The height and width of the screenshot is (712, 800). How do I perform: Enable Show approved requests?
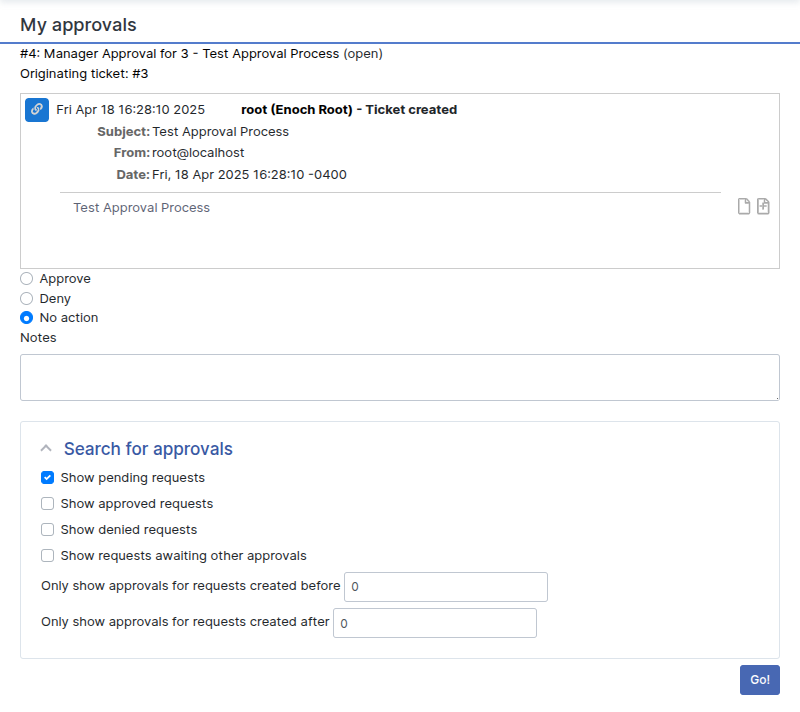[x=47, y=503]
